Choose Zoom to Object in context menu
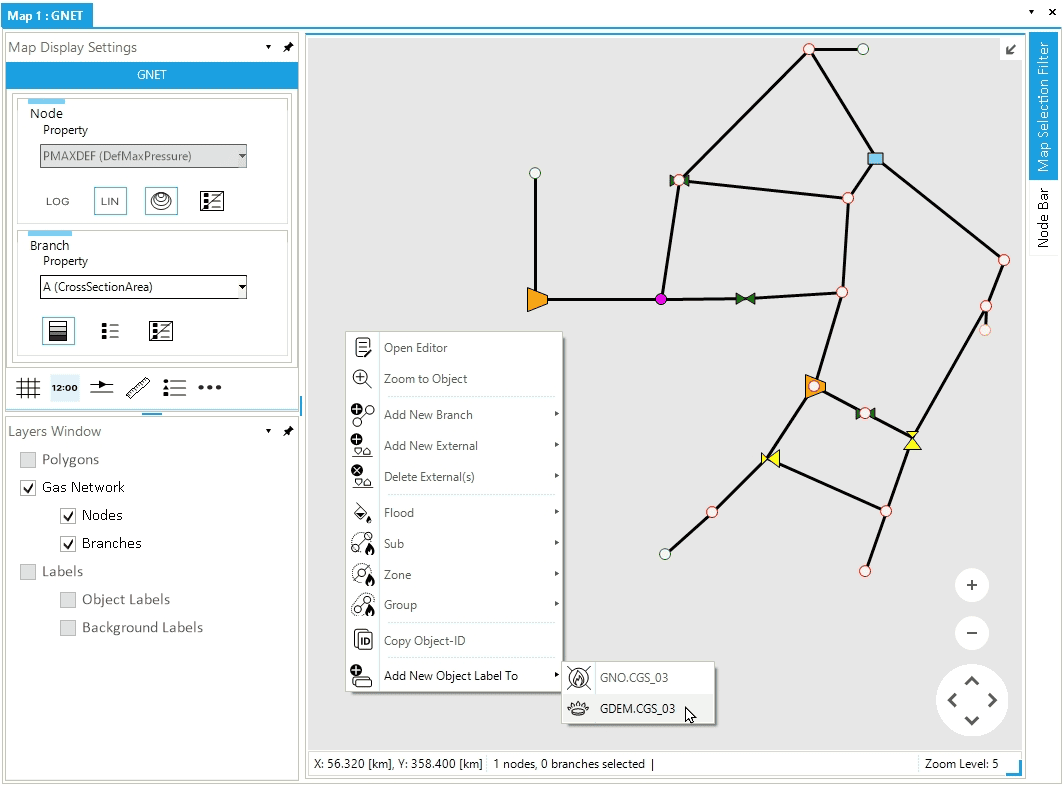The height and width of the screenshot is (786, 1063). (425, 379)
